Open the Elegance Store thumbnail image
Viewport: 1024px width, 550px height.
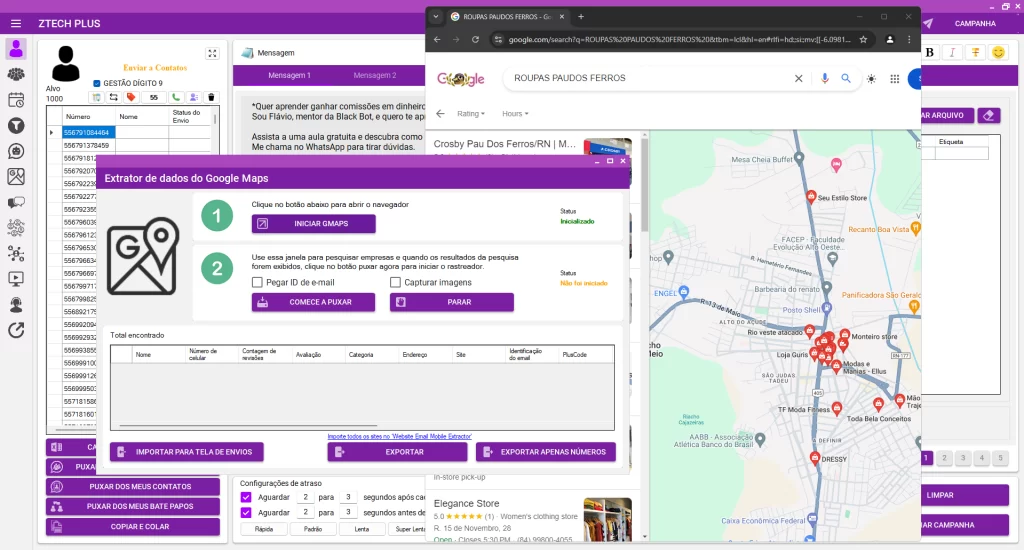(607, 519)
